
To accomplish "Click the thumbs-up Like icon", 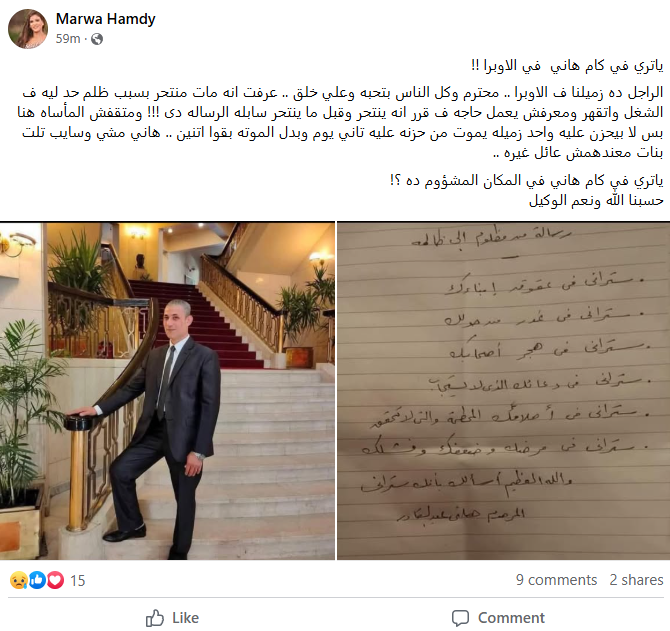I will [x=155, y=618].
